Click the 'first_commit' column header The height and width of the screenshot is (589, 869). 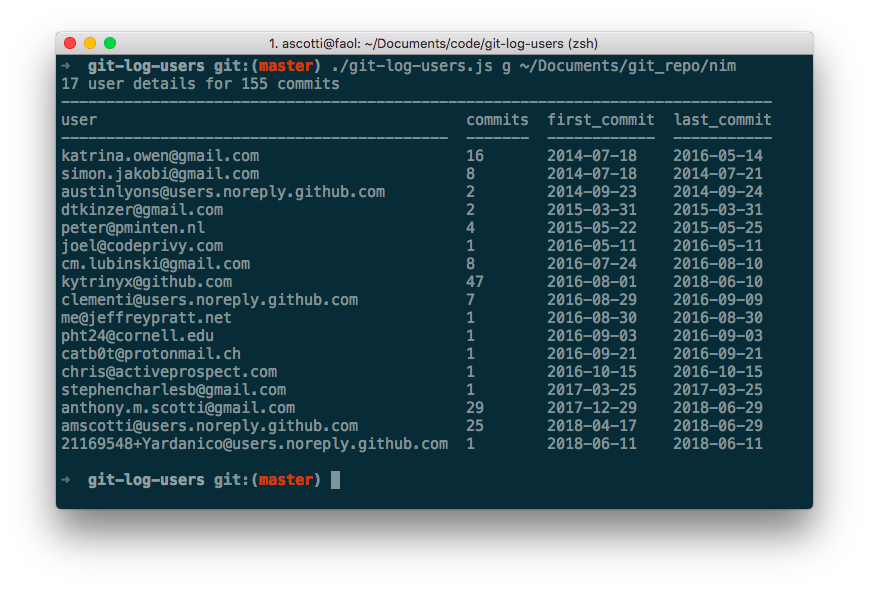click(x=601, y=120)
